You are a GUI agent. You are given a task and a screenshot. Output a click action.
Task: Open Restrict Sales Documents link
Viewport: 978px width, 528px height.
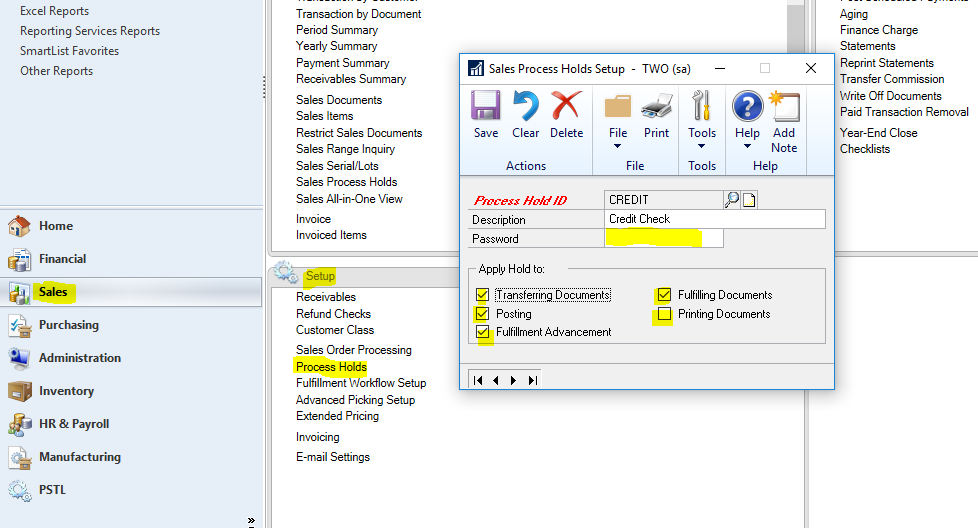(359, 133)
